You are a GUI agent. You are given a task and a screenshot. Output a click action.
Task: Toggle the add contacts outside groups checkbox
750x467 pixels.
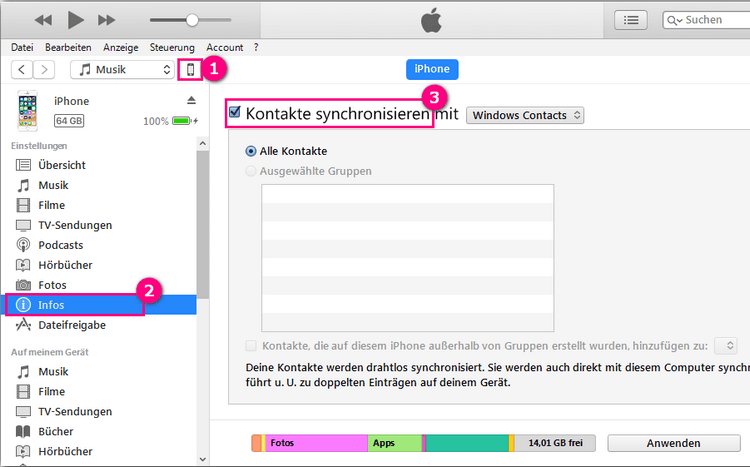pyautogui.click(x=251, y=346)
